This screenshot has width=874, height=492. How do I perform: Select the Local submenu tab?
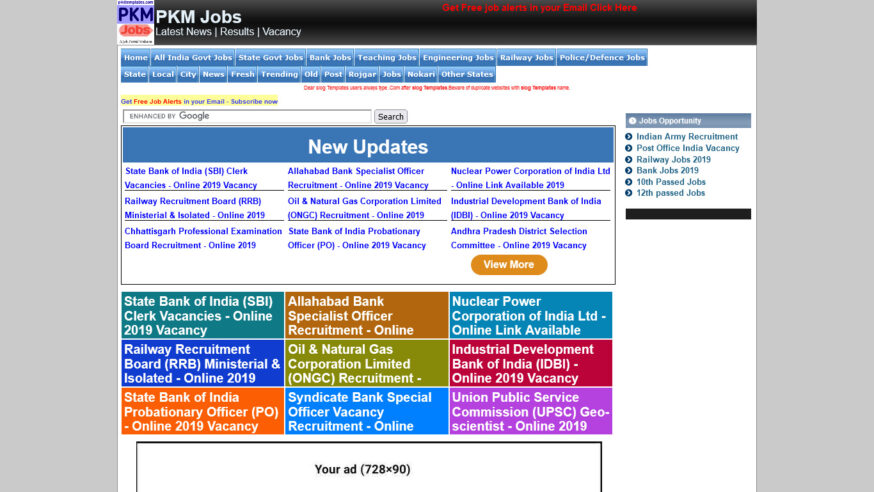point(163,74)
